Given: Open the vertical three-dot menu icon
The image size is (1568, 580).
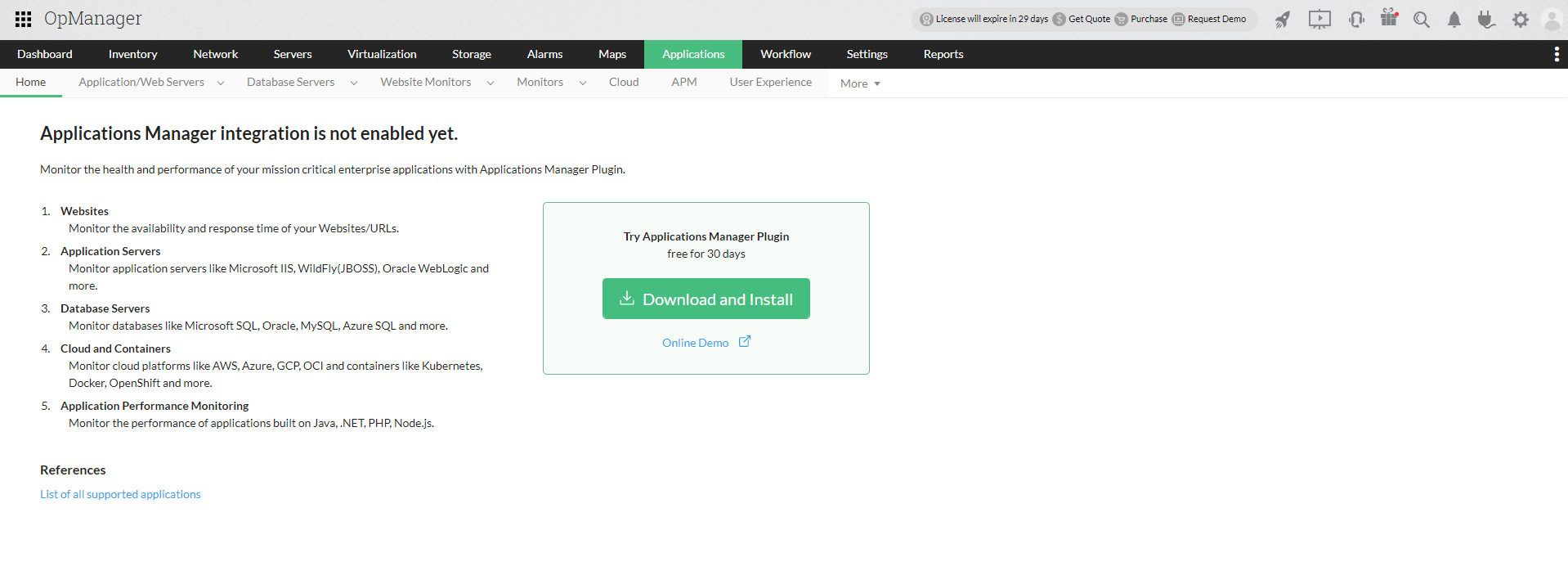Looking at the screenshot, I should coord(1556,54).
